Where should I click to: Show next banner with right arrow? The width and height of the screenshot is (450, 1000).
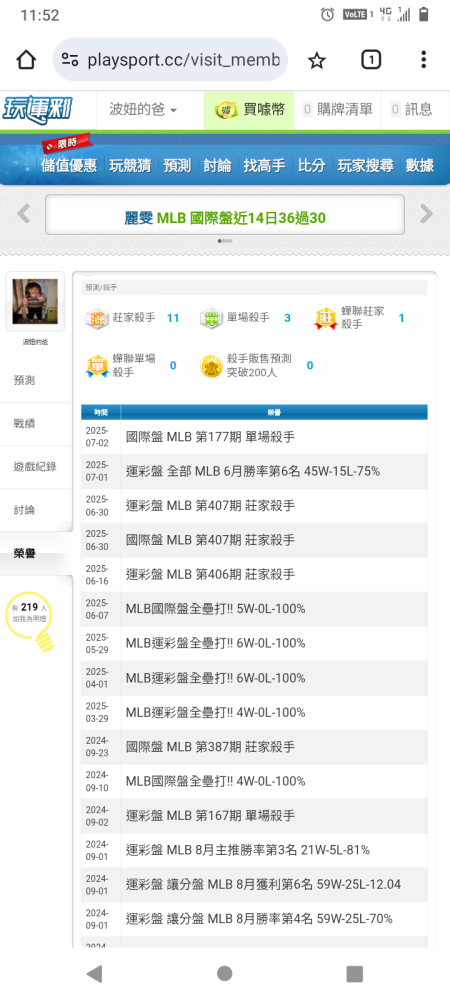(x=426, y=214)
